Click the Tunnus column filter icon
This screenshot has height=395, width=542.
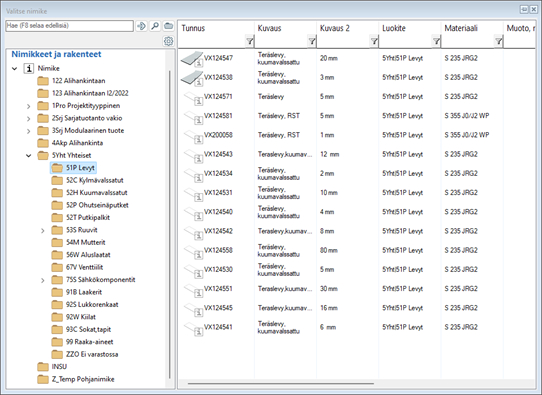click(x=249, y=41)
